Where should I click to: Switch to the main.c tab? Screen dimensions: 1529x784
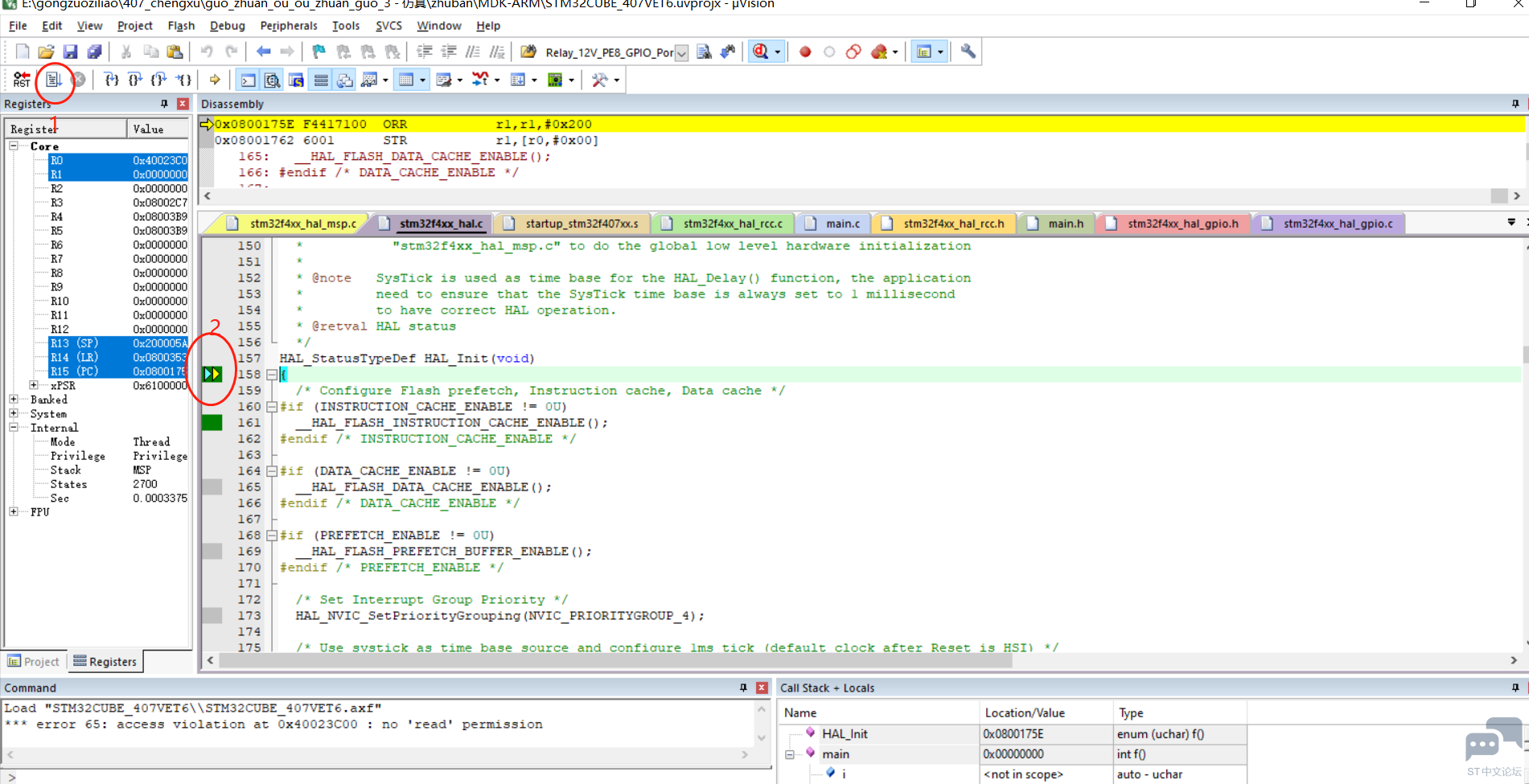point(833,224)
